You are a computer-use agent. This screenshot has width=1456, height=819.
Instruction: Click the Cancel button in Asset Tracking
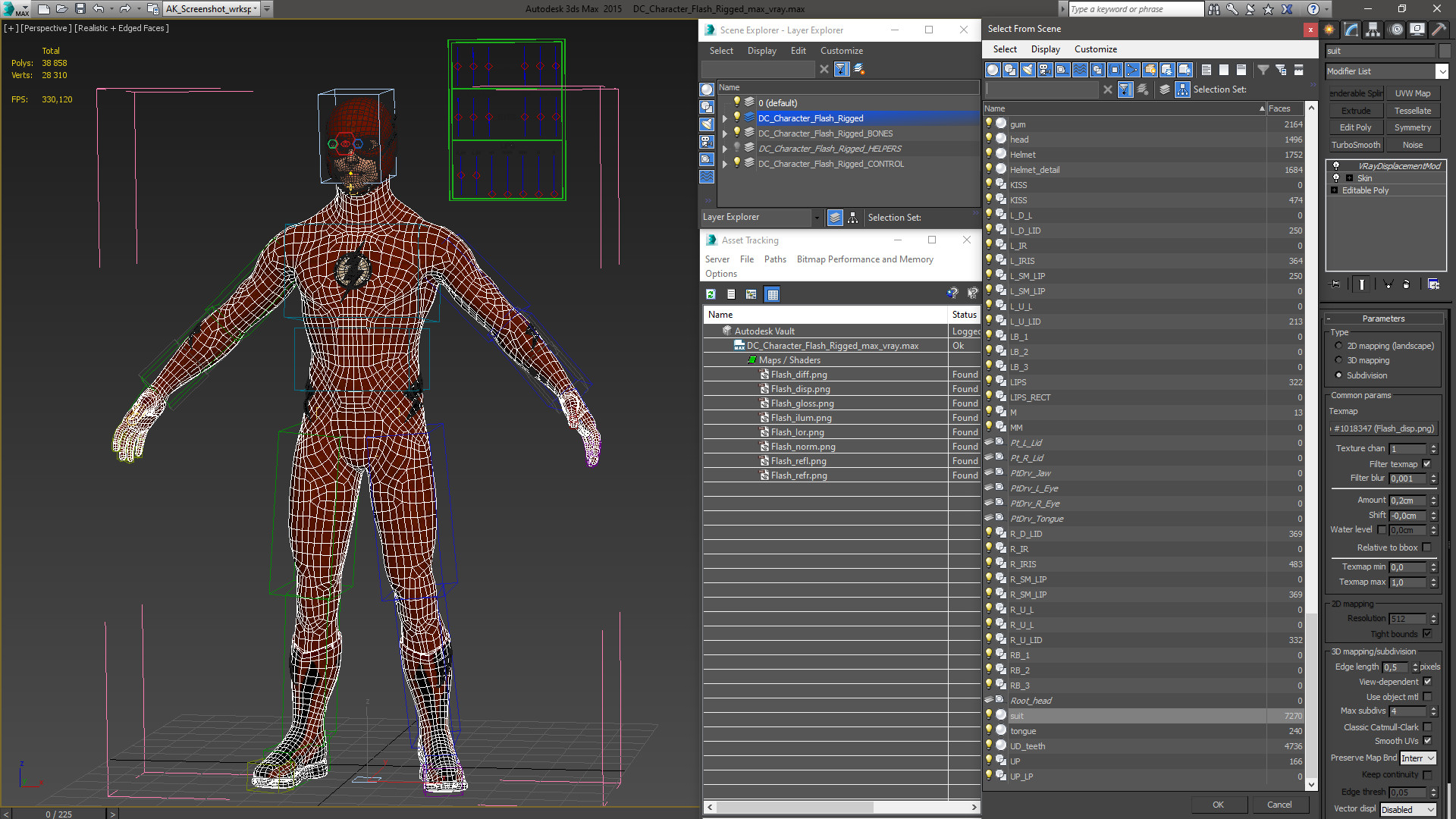point(1279,804)
